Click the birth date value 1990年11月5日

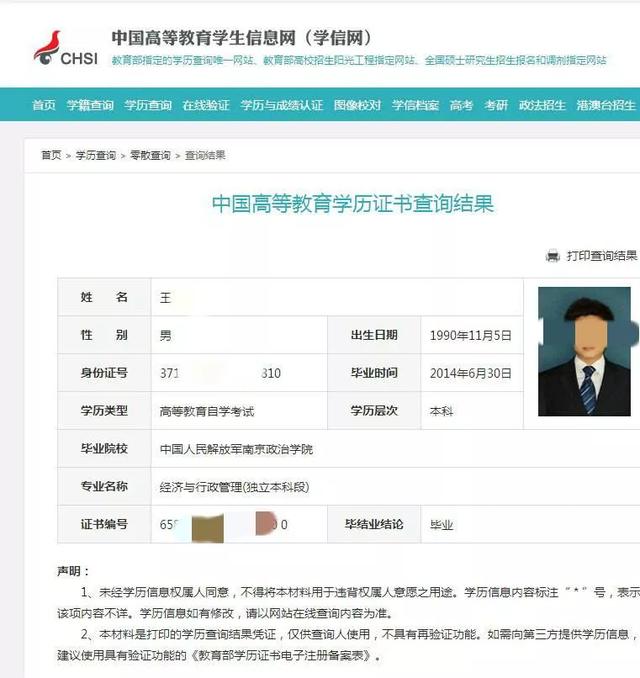[470, 335]
